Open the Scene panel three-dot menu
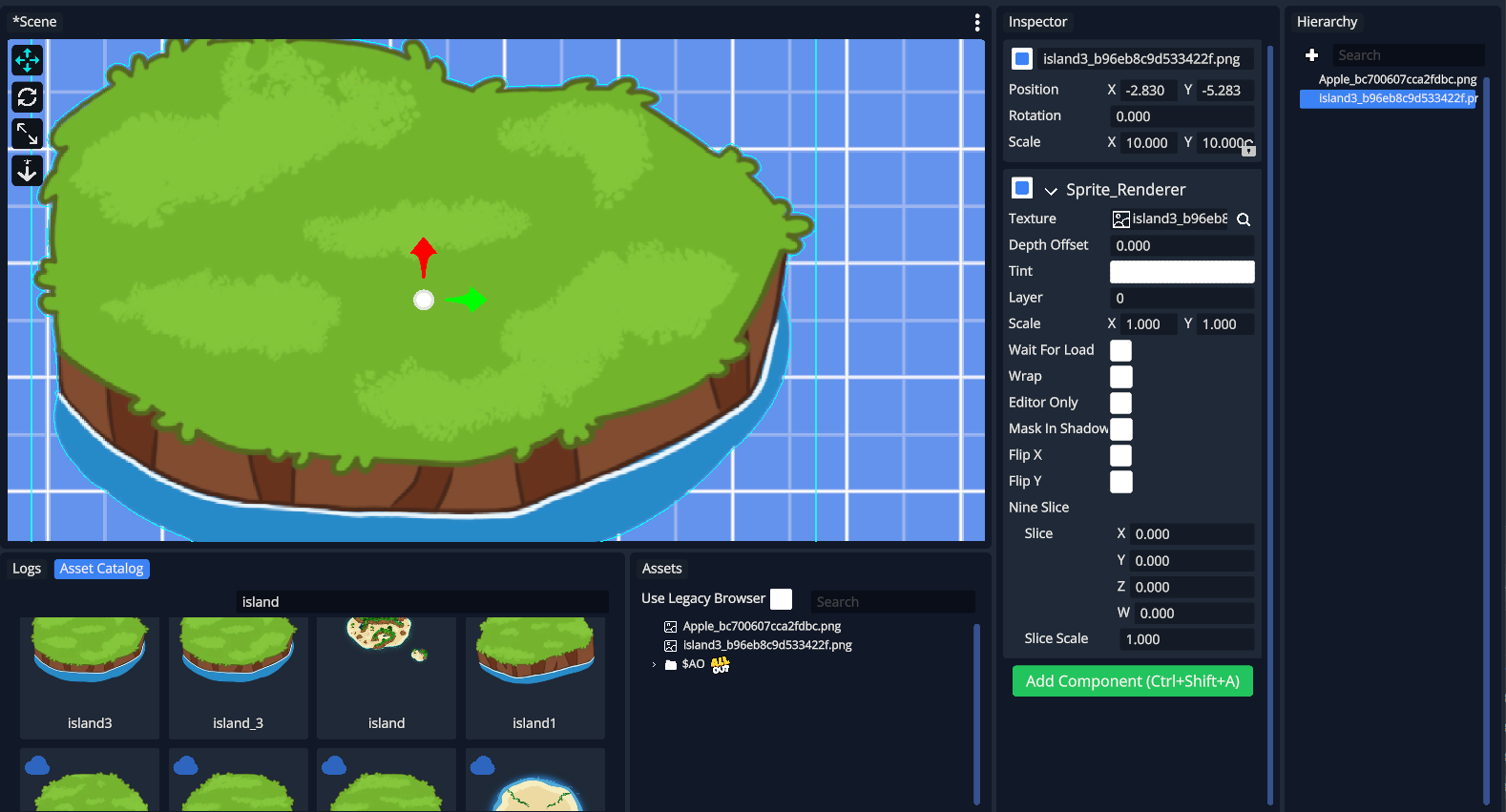 coord(976,22)
